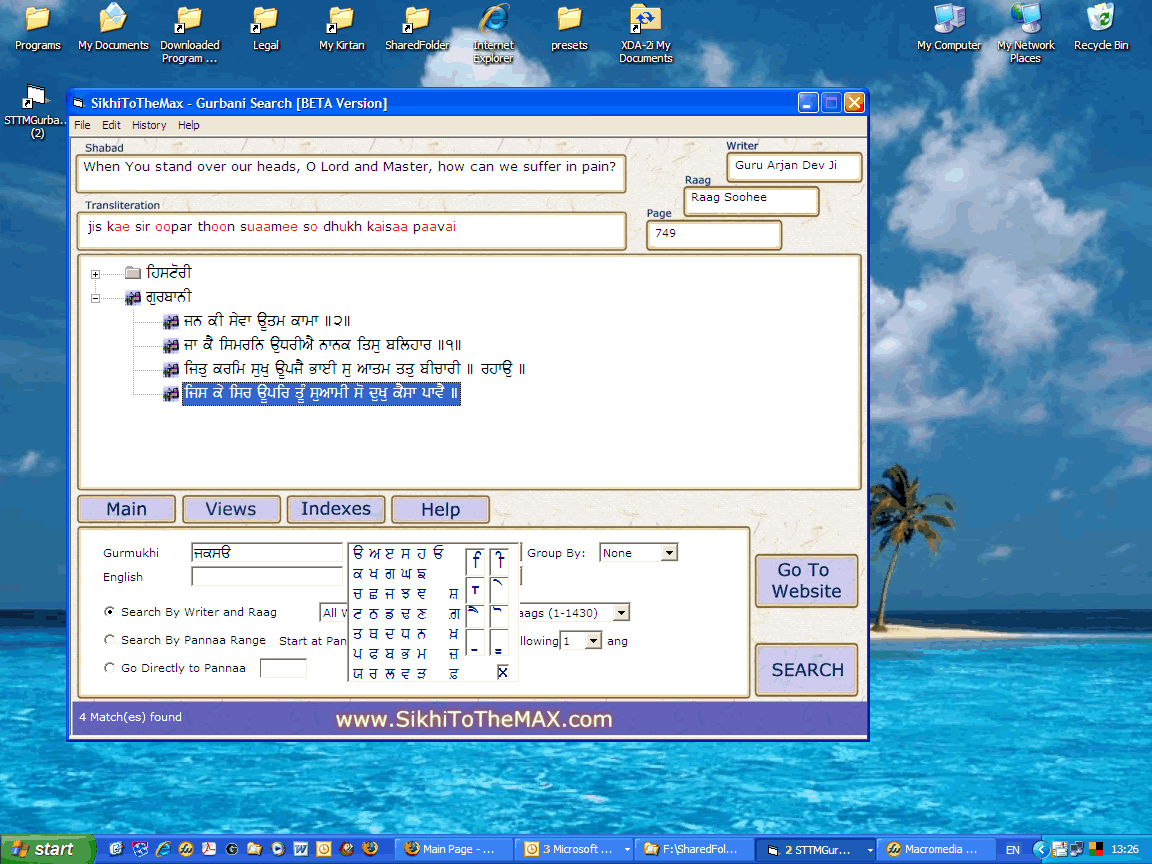This screenshot has width=1152, height=864.
Task: Click the ਮ letter on Gurmukhi keyboard
Action: point(422,653)
